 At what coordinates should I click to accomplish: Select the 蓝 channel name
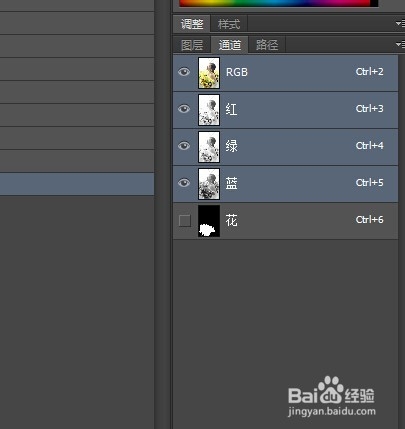[x=231, y=183]
